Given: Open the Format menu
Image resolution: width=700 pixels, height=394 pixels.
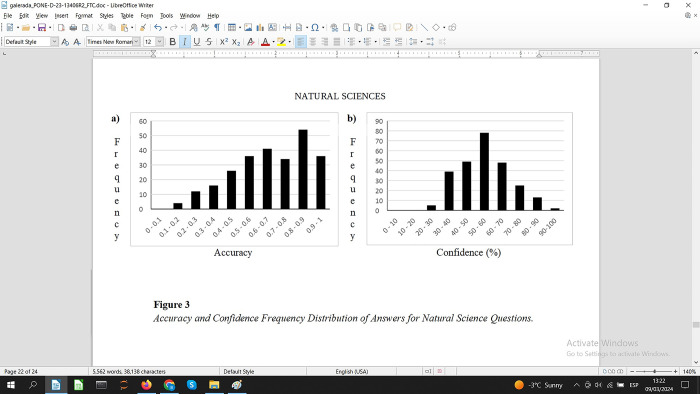Looking at the screenshot, I should pyautogui.click(x=83, y=16).
